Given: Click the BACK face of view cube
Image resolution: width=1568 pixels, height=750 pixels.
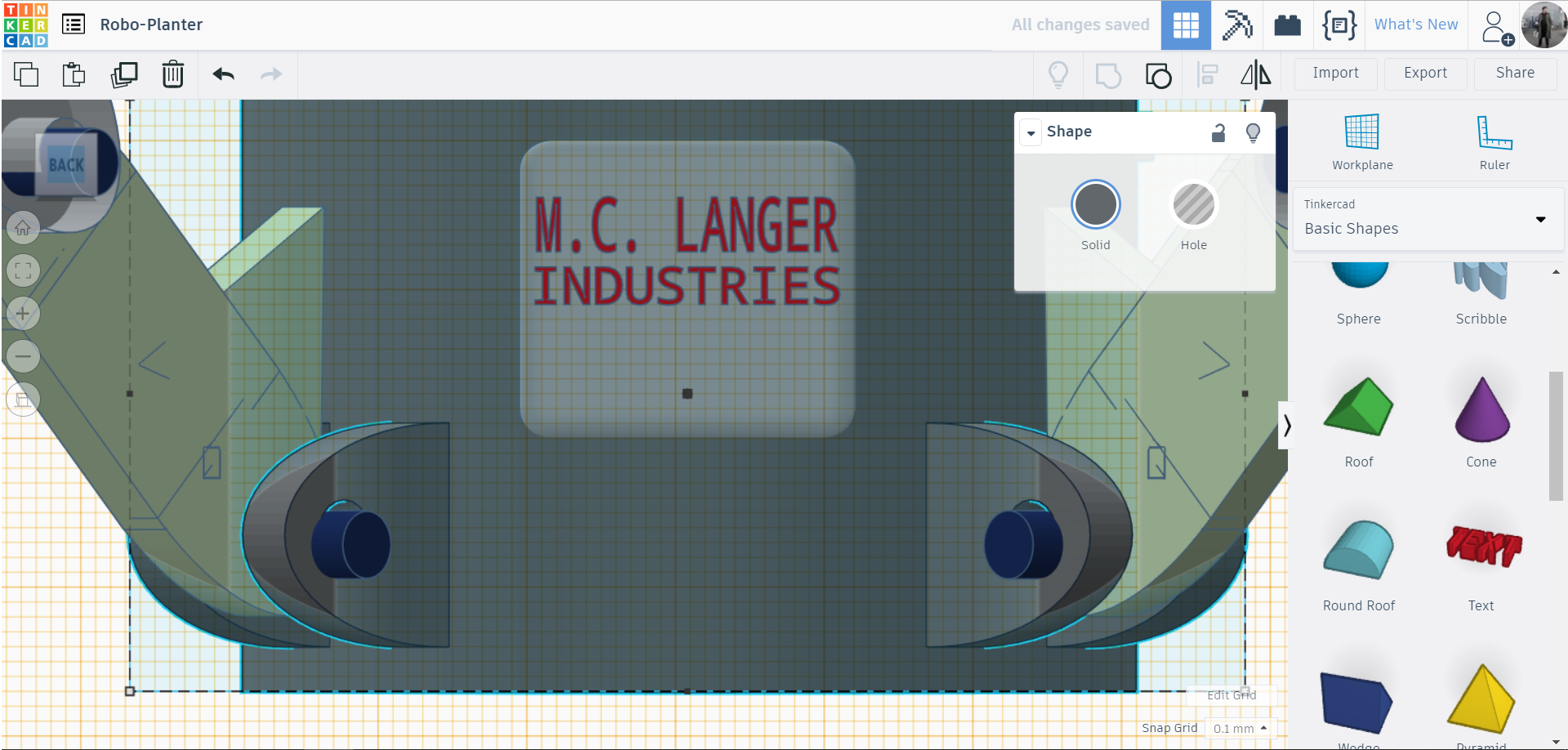Looking at the screenshot, I should [x=66, y=164].
